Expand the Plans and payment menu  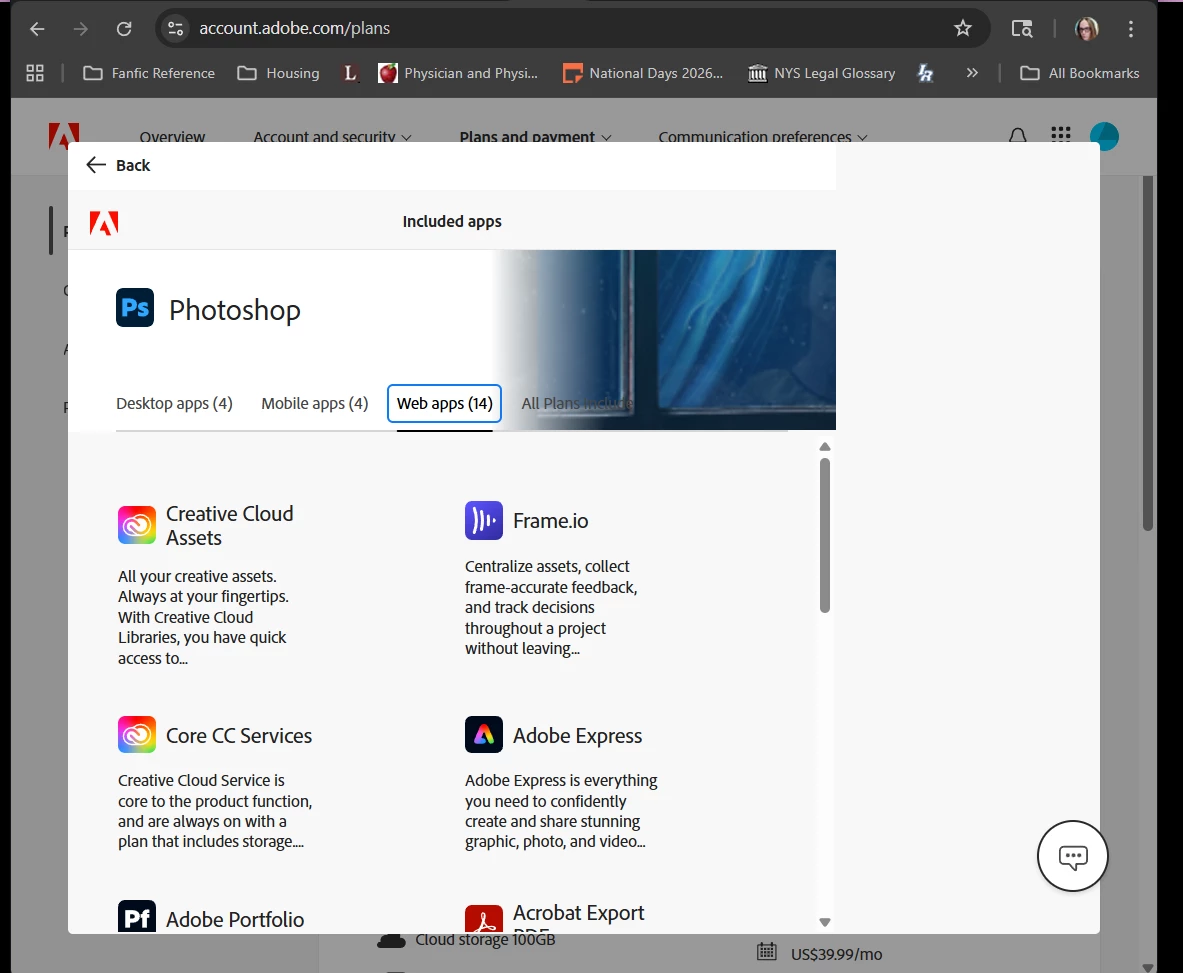click(535, 137)
